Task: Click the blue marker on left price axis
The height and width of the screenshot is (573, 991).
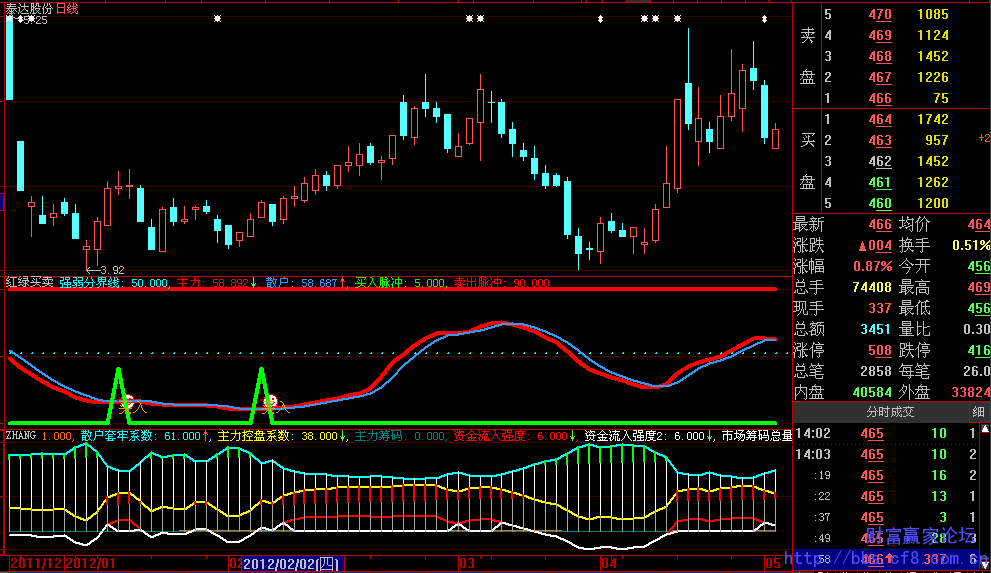Action: coord(2,203)
